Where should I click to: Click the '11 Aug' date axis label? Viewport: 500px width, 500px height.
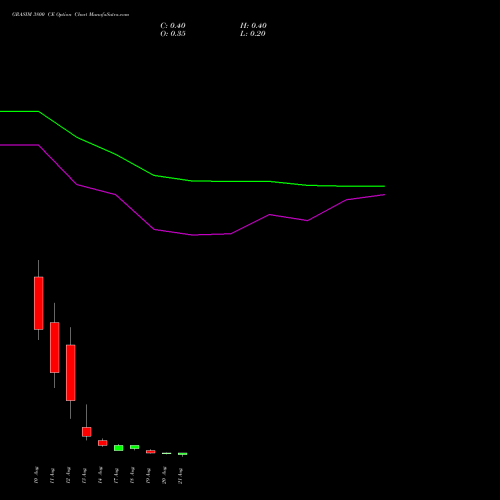(x=52, y=475)
